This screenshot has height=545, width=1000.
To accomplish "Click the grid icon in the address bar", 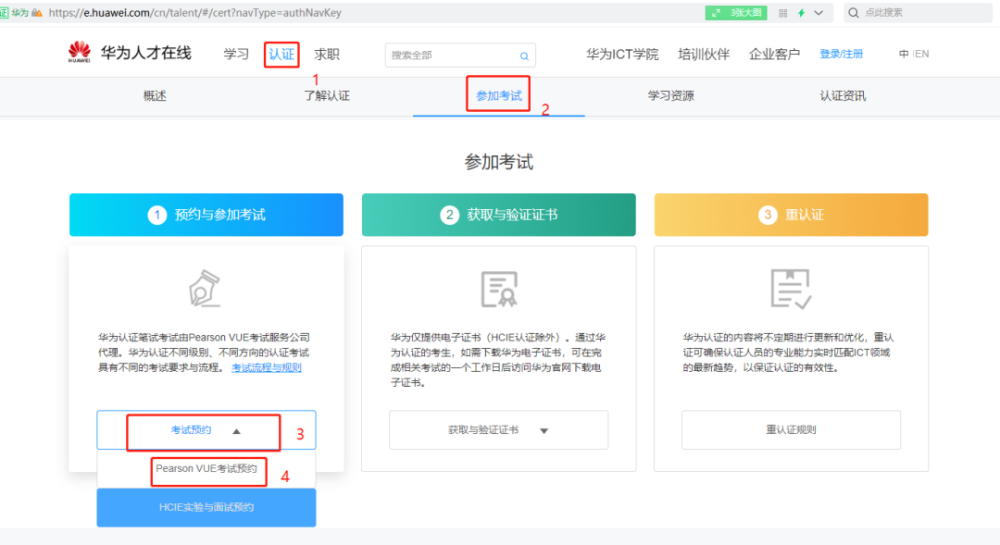I will click(783, 13).
